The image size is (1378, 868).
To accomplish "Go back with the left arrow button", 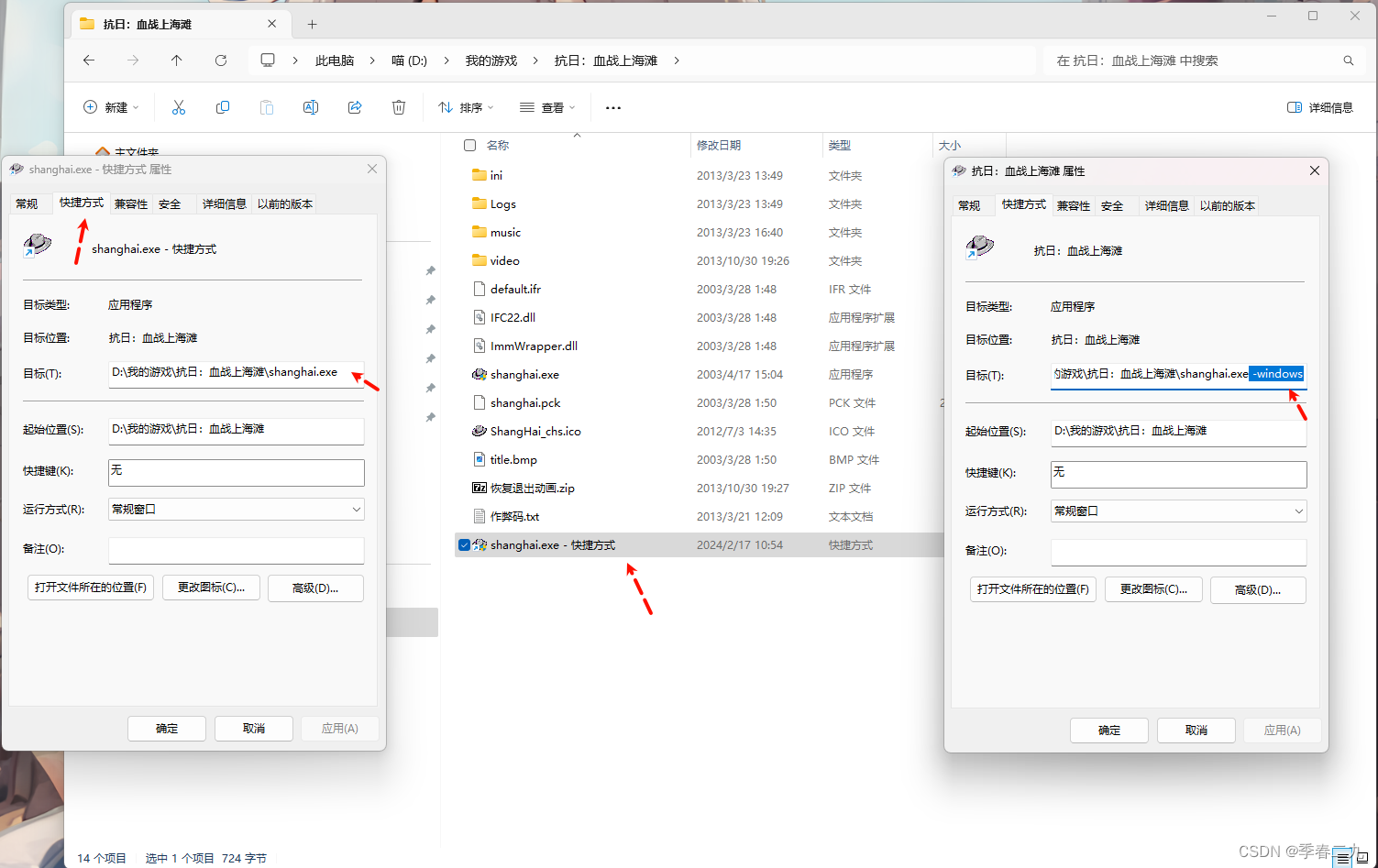I will point(89,60).
